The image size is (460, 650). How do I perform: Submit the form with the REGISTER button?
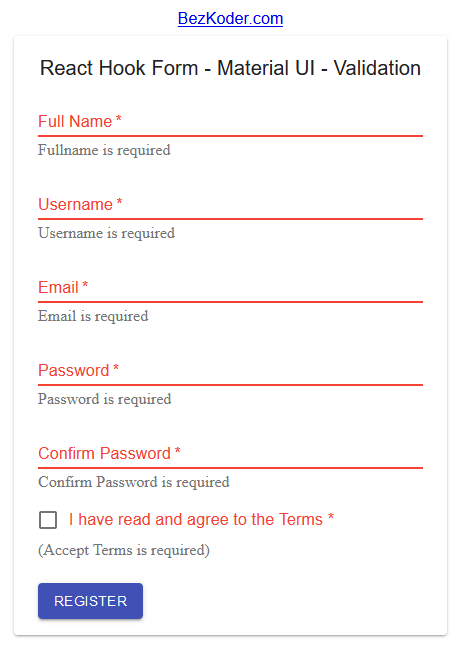click(90, 601)
